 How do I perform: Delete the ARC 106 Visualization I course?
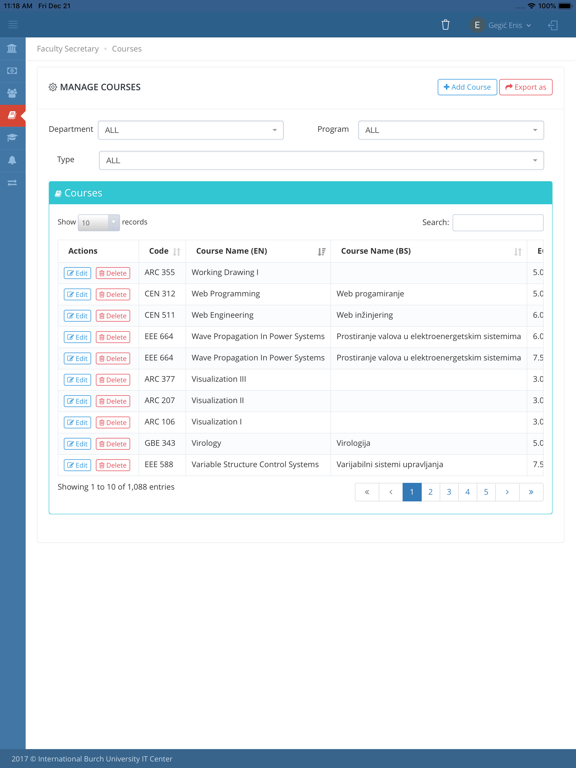click(113, 422)
